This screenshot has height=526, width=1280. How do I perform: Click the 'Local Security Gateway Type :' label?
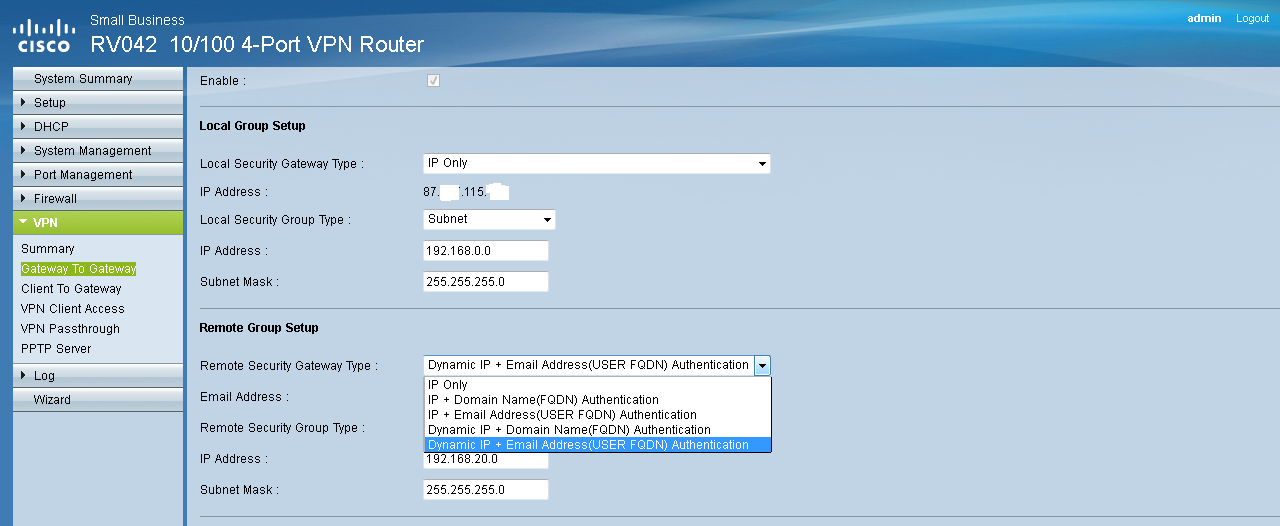tap(282, 164)
